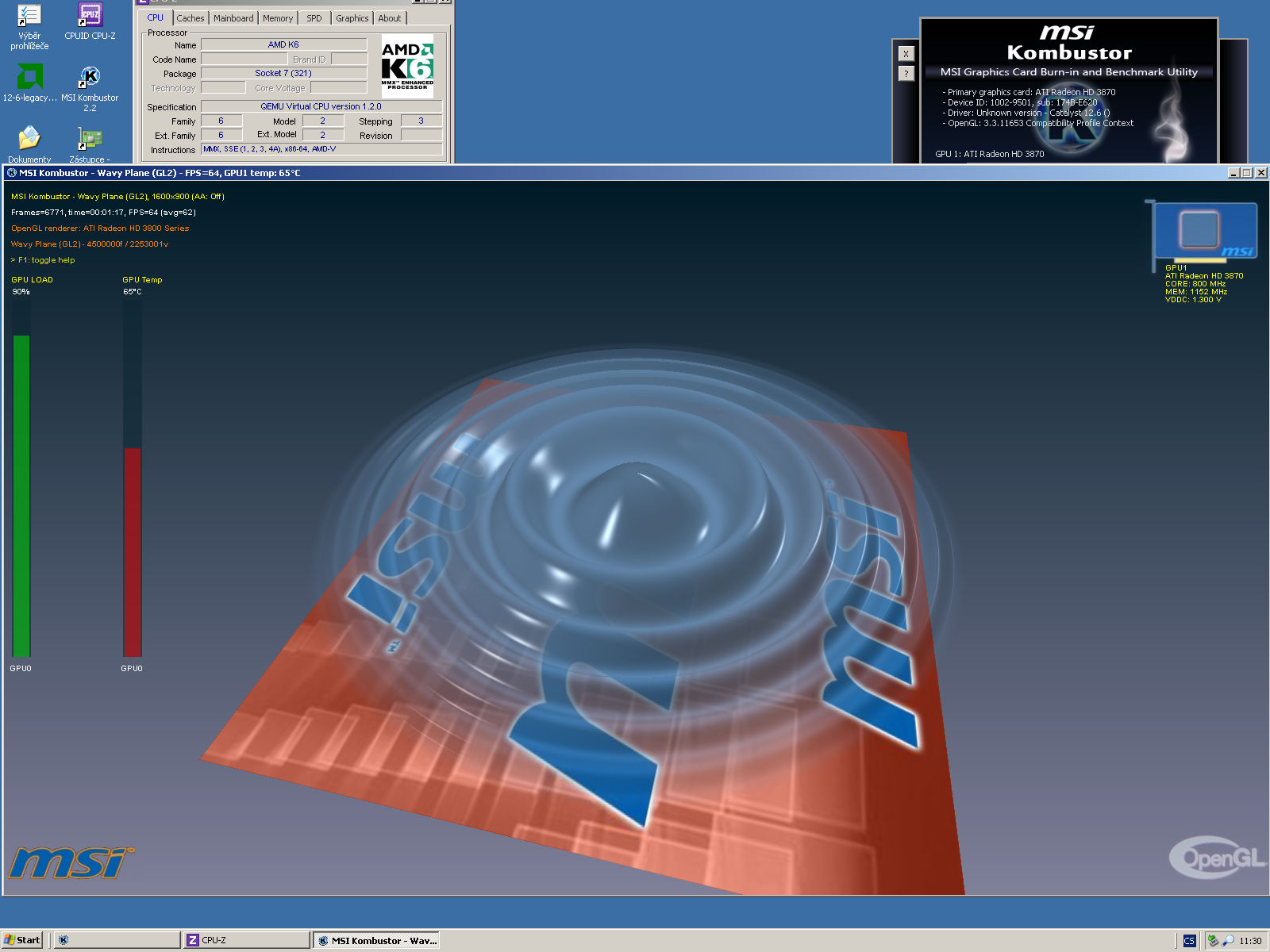Open the Start menu
This screenshot has height=952, width=1270.
coord(22,940)
